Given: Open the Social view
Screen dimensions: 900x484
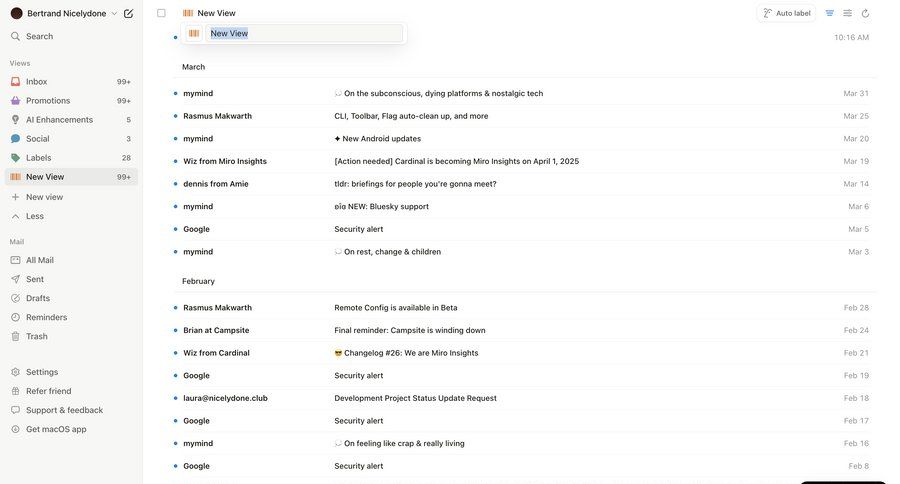Looking at the screenshot, I should pos(71,138).
